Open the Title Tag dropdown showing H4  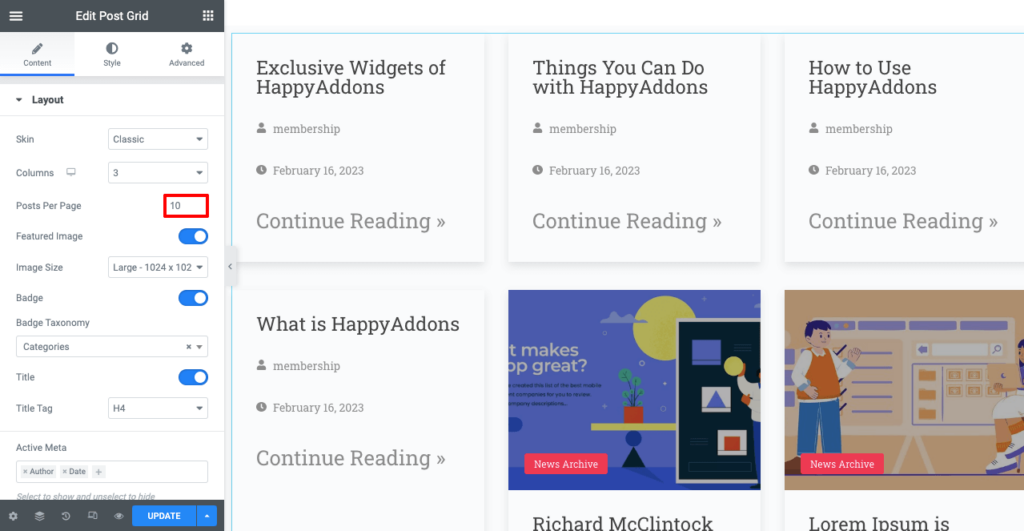pos(158,408)
